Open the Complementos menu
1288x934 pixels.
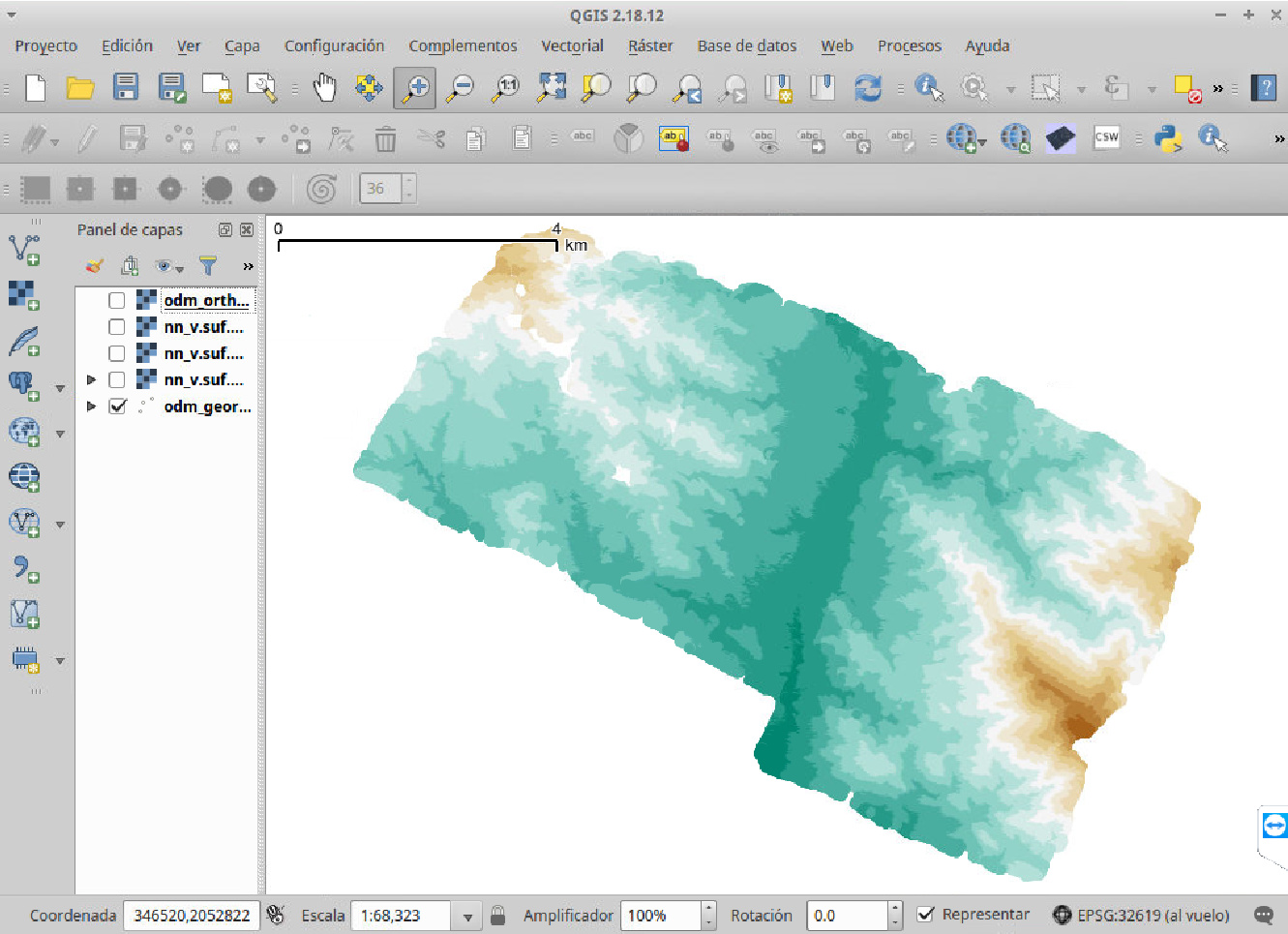[463, 45]
